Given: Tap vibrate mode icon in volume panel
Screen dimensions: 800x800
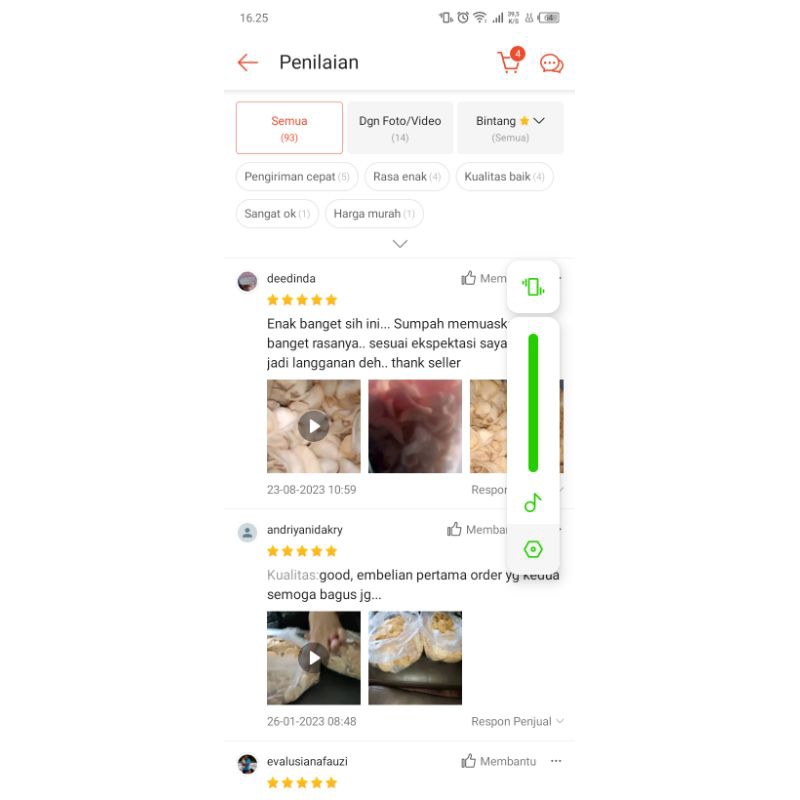Looking at the screenshot, I should [x=533, y=287].
